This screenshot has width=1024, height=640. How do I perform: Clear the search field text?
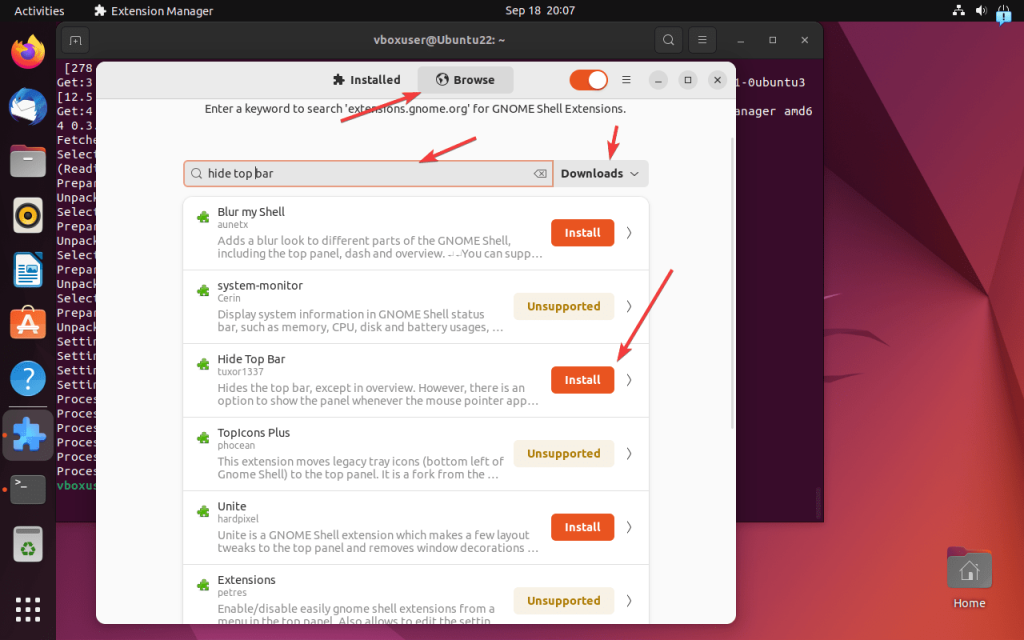pos(540,174)
